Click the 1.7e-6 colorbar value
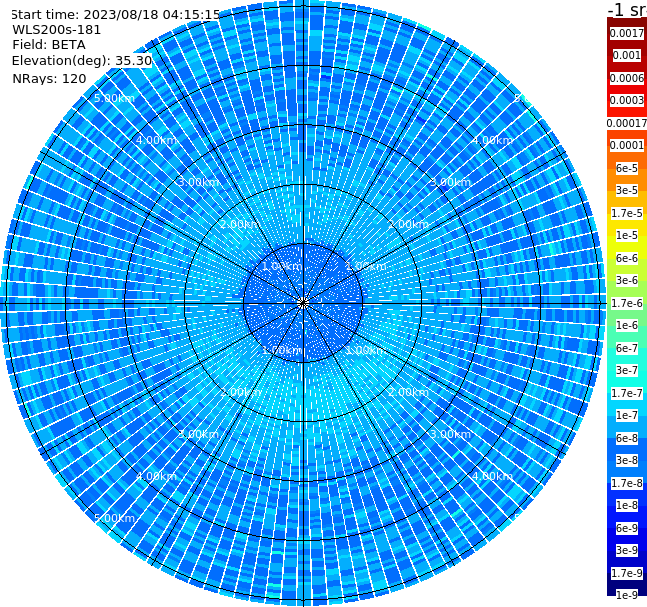 click(x=627, y=303)
